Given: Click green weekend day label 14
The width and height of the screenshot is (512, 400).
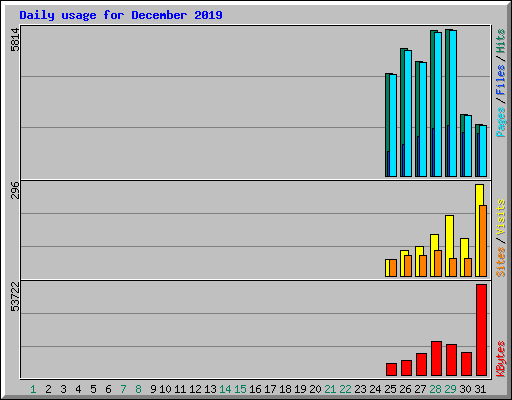Looking at the screenshot, I should (x=225, y=389).
